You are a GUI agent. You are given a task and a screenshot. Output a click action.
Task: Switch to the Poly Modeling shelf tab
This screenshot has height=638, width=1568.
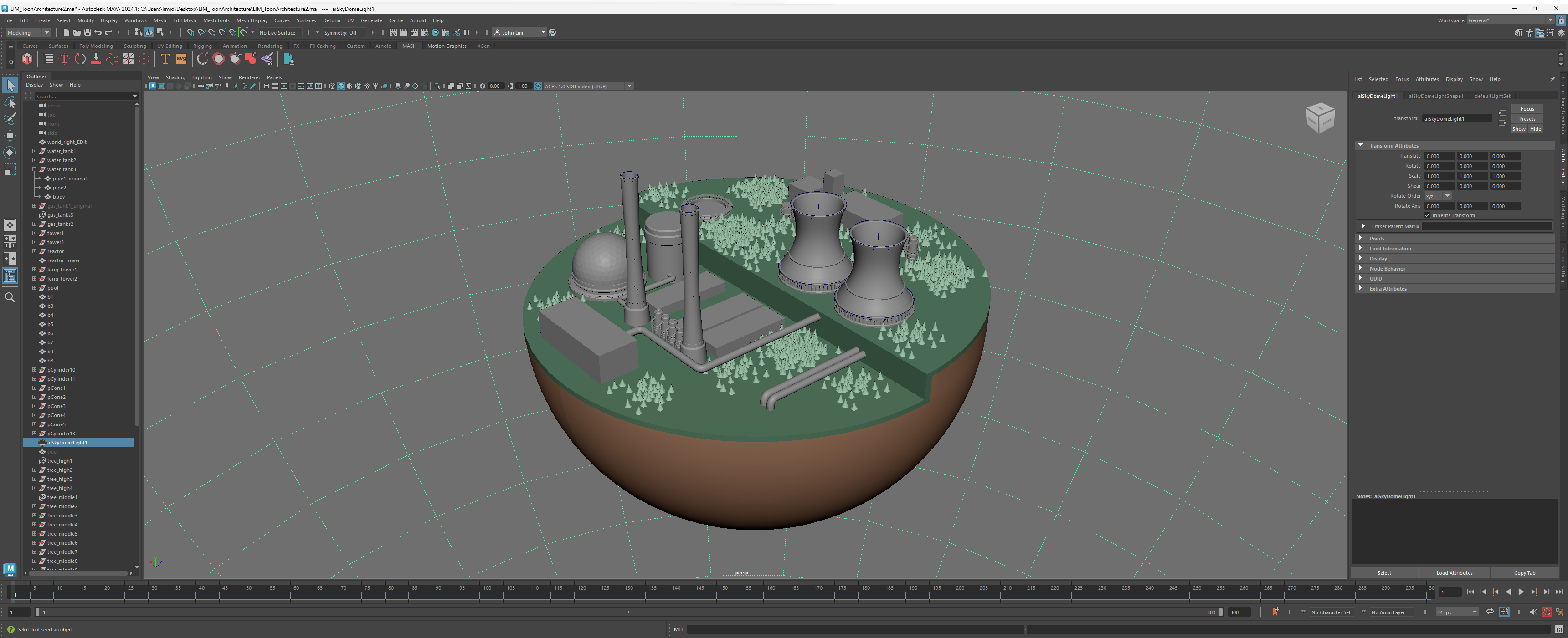(x=96, y=46)
